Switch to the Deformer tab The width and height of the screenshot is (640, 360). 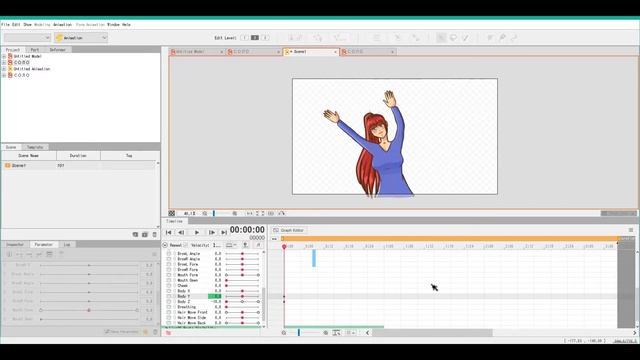point(58,50)
